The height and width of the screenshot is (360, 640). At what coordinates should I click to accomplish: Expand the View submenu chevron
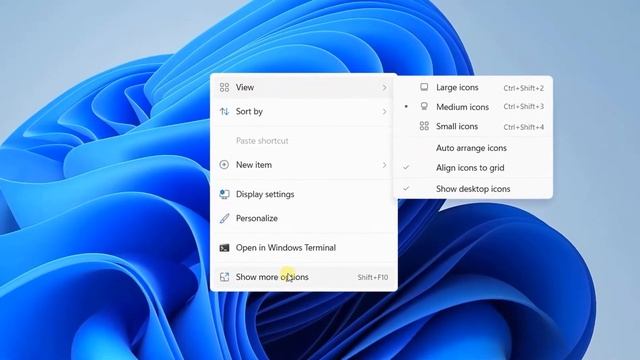pos(384,87)
